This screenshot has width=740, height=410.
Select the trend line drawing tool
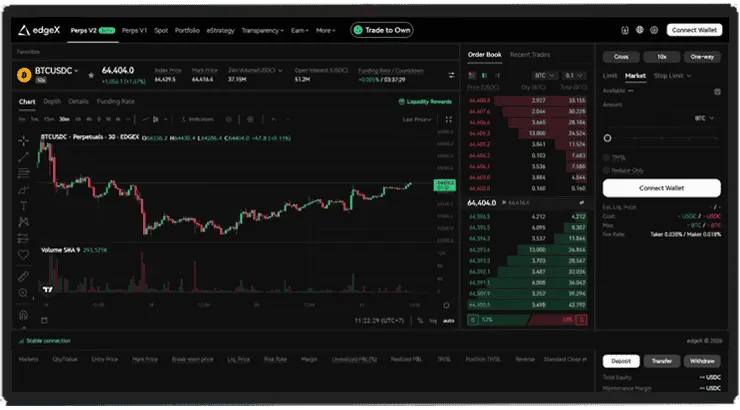click(23, 157)
